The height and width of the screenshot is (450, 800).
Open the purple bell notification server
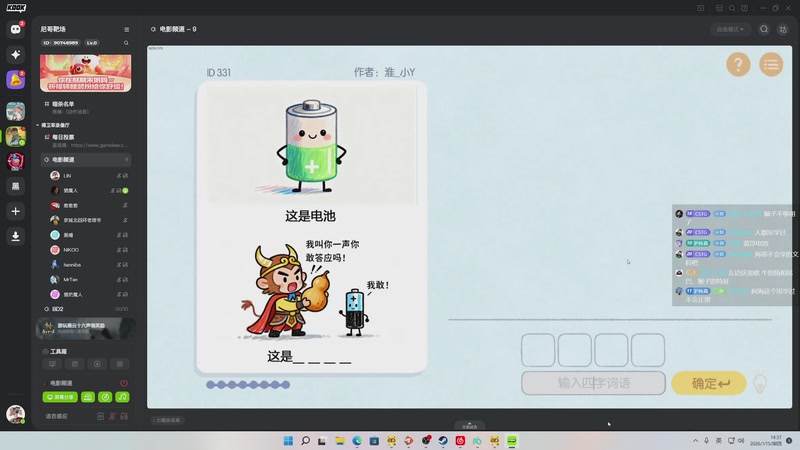coord(15,80)
